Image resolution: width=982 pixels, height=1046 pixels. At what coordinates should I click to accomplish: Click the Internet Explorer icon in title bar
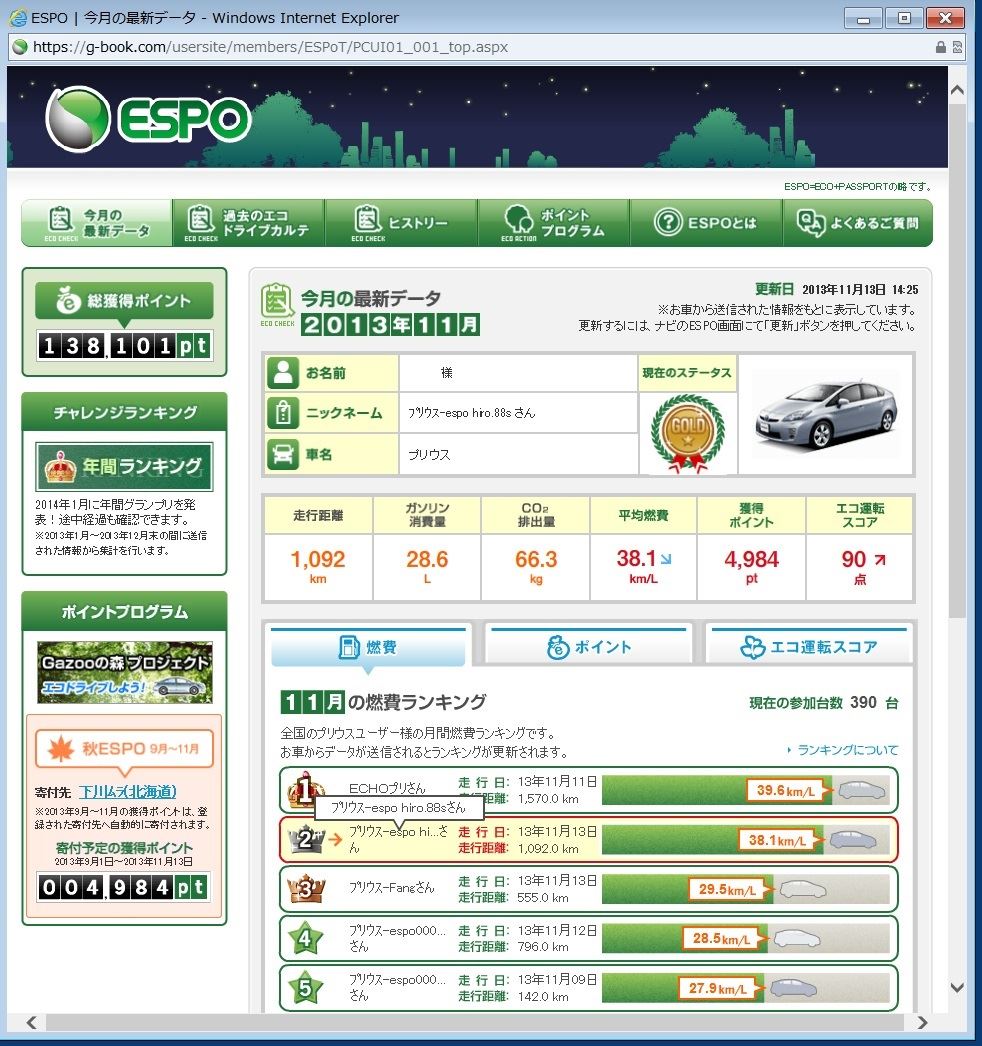click(x=18, y=17)
